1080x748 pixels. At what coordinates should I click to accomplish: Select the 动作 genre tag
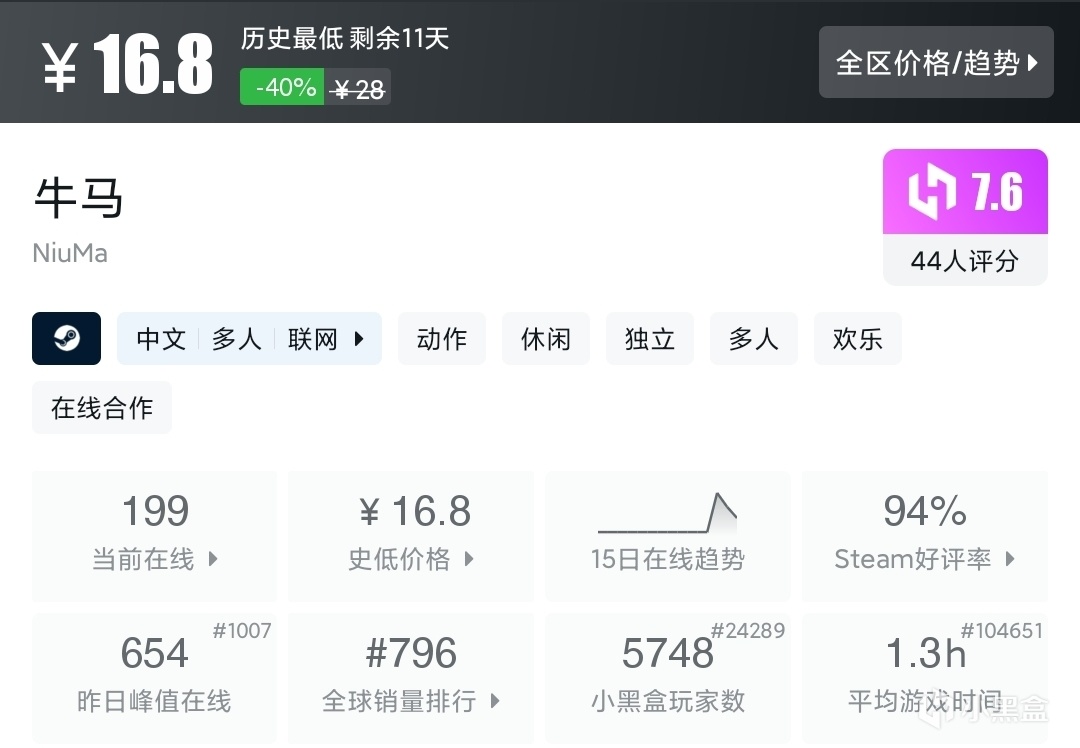tap(442, 339)
